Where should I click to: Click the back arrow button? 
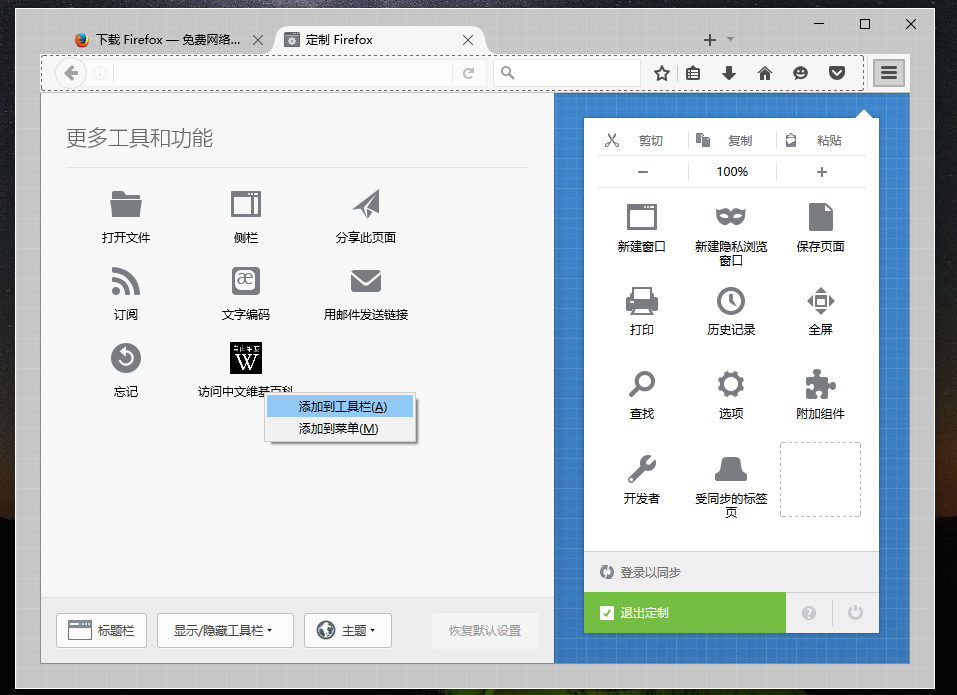(71, 73)
